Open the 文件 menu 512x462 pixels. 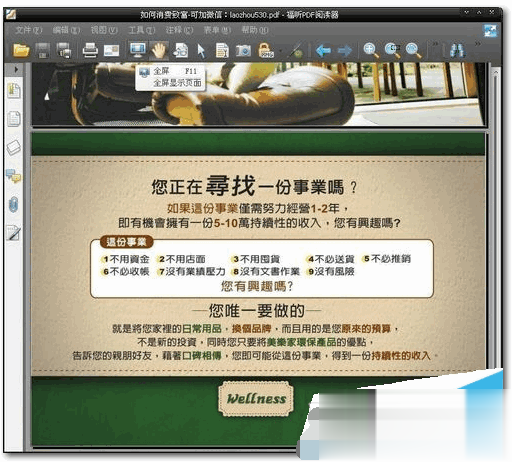click(28, 30)
